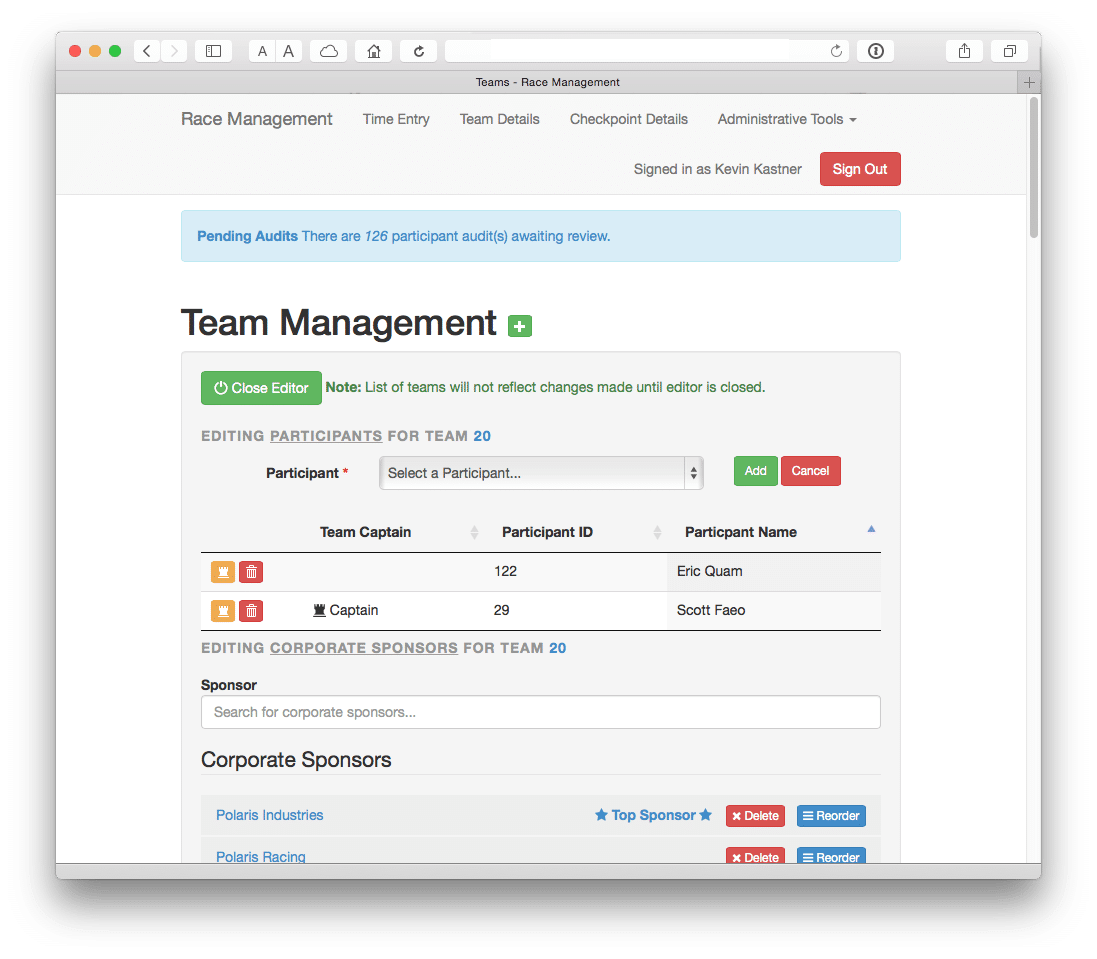Remove Scott Faeo with red trash icon
1097x959 pixels.
251,611
